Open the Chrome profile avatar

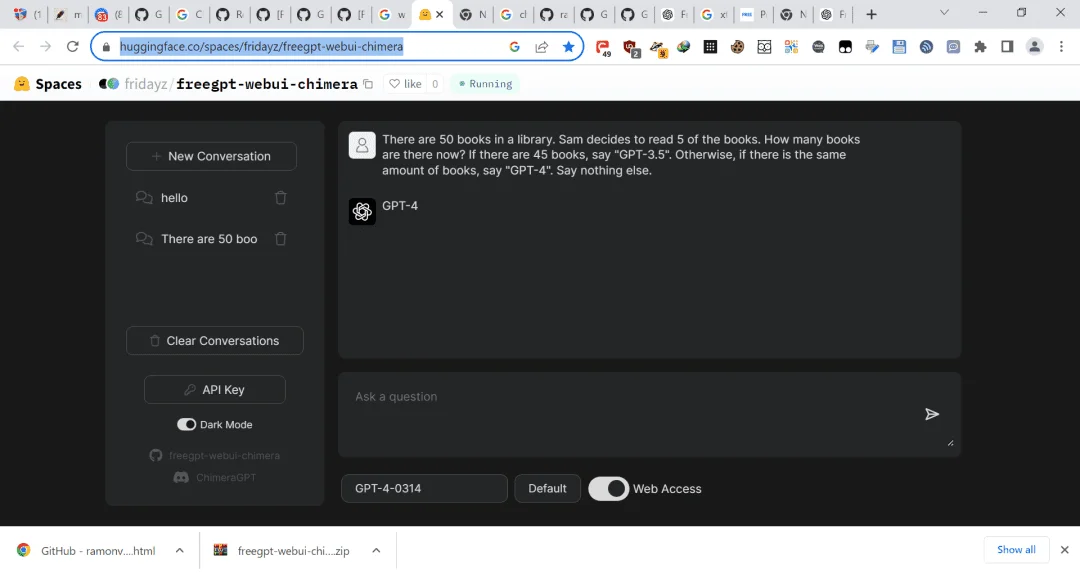[x=1035, y=46]
